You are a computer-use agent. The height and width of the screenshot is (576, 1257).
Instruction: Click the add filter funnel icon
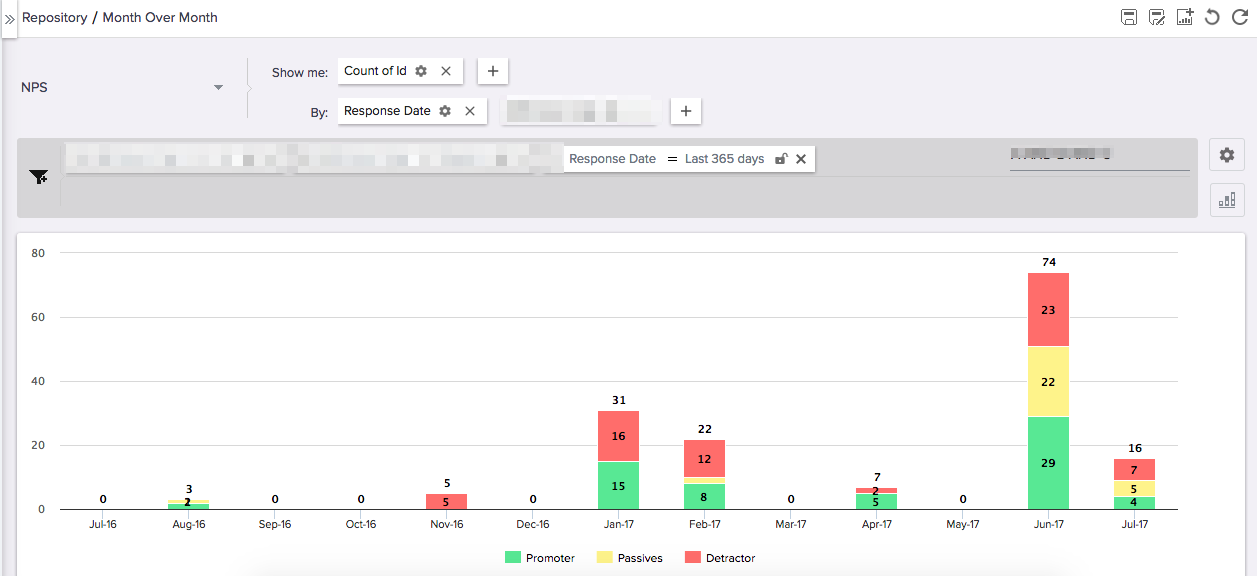[39, 177]
